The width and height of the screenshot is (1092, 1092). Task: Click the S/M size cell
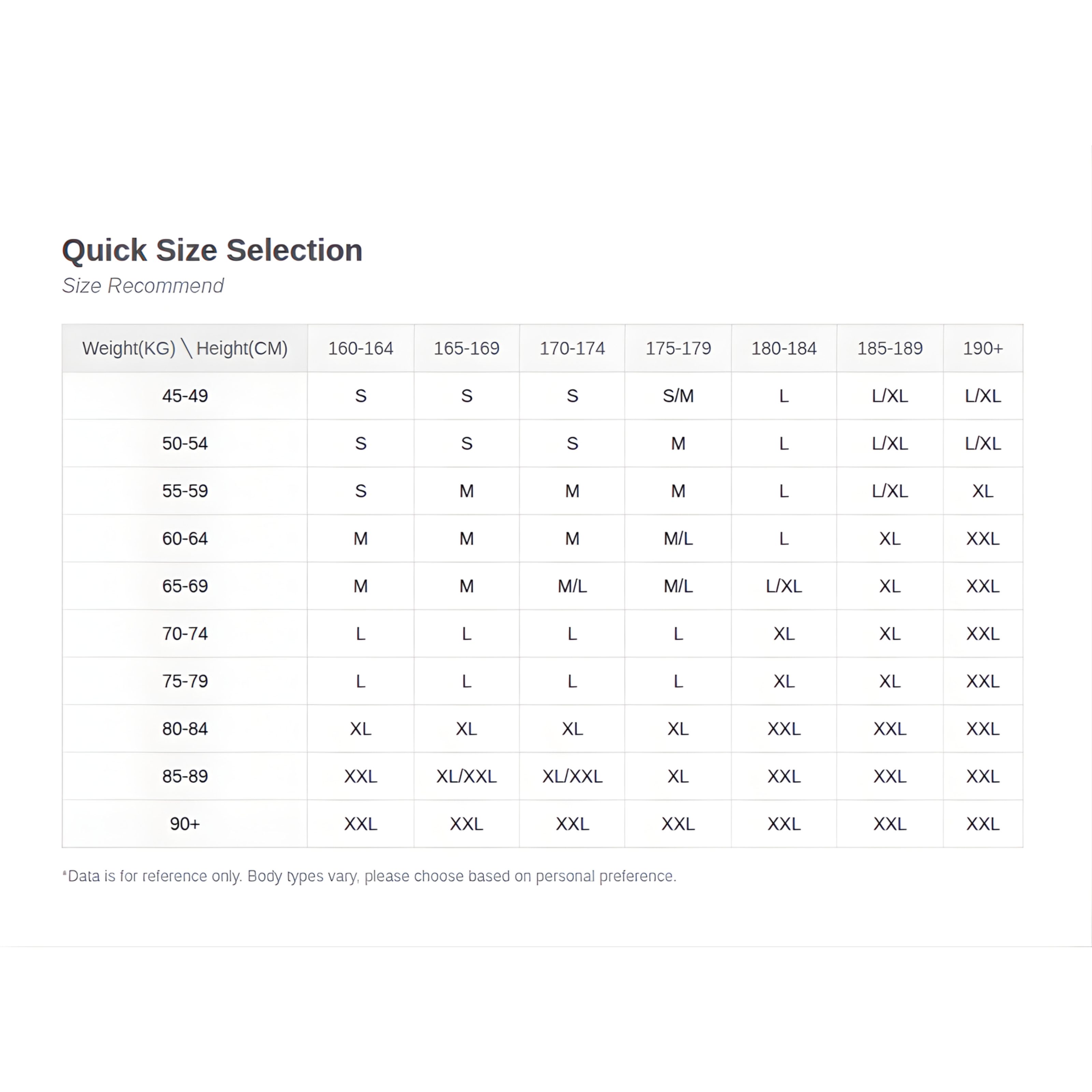click(678, 396)
